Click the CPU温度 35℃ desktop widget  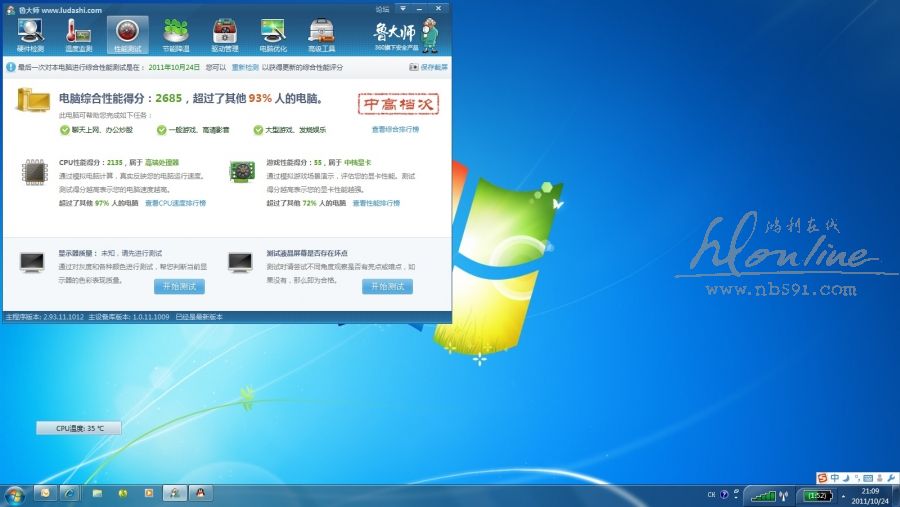pyautogui.click(x=79, y=428)
